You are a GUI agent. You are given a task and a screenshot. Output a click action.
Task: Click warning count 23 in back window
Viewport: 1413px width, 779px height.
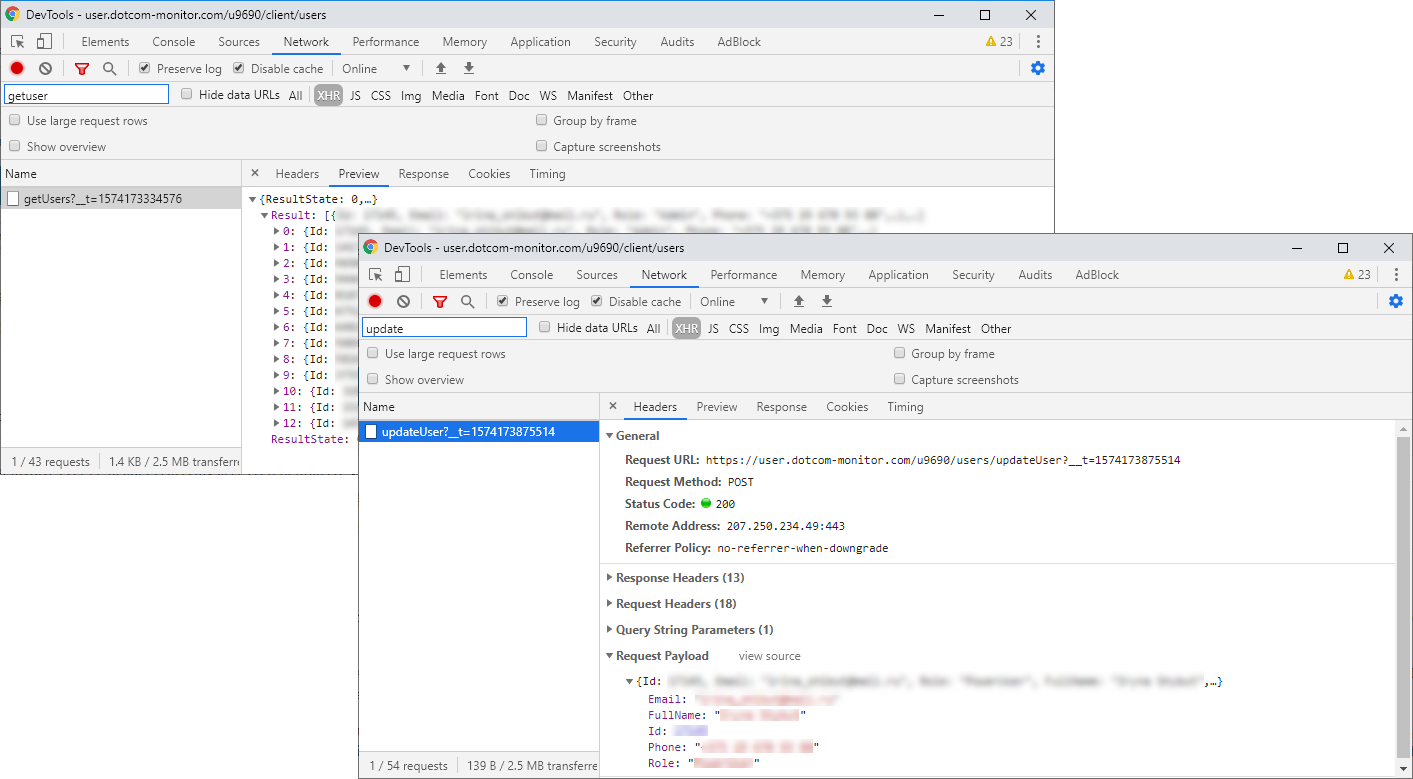tap(1000, 41)
